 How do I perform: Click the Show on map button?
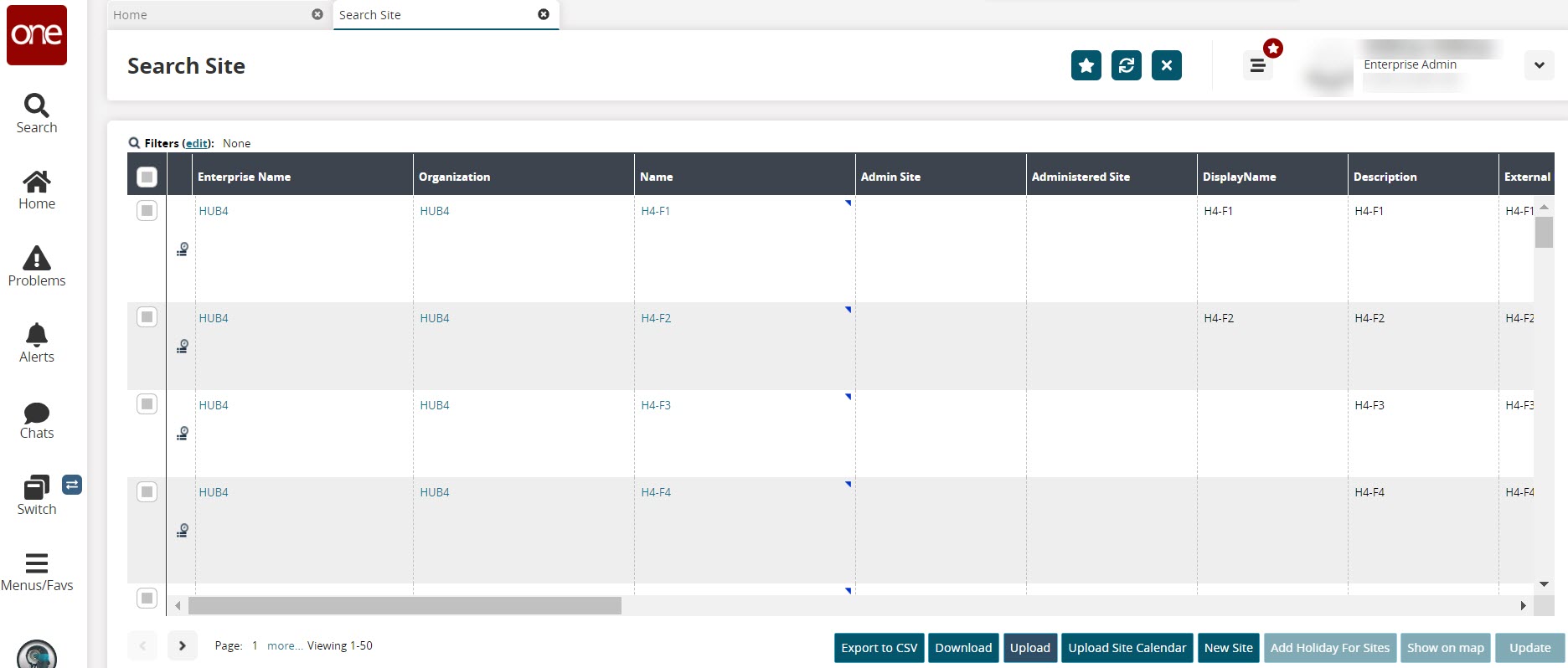point(1446,648)
